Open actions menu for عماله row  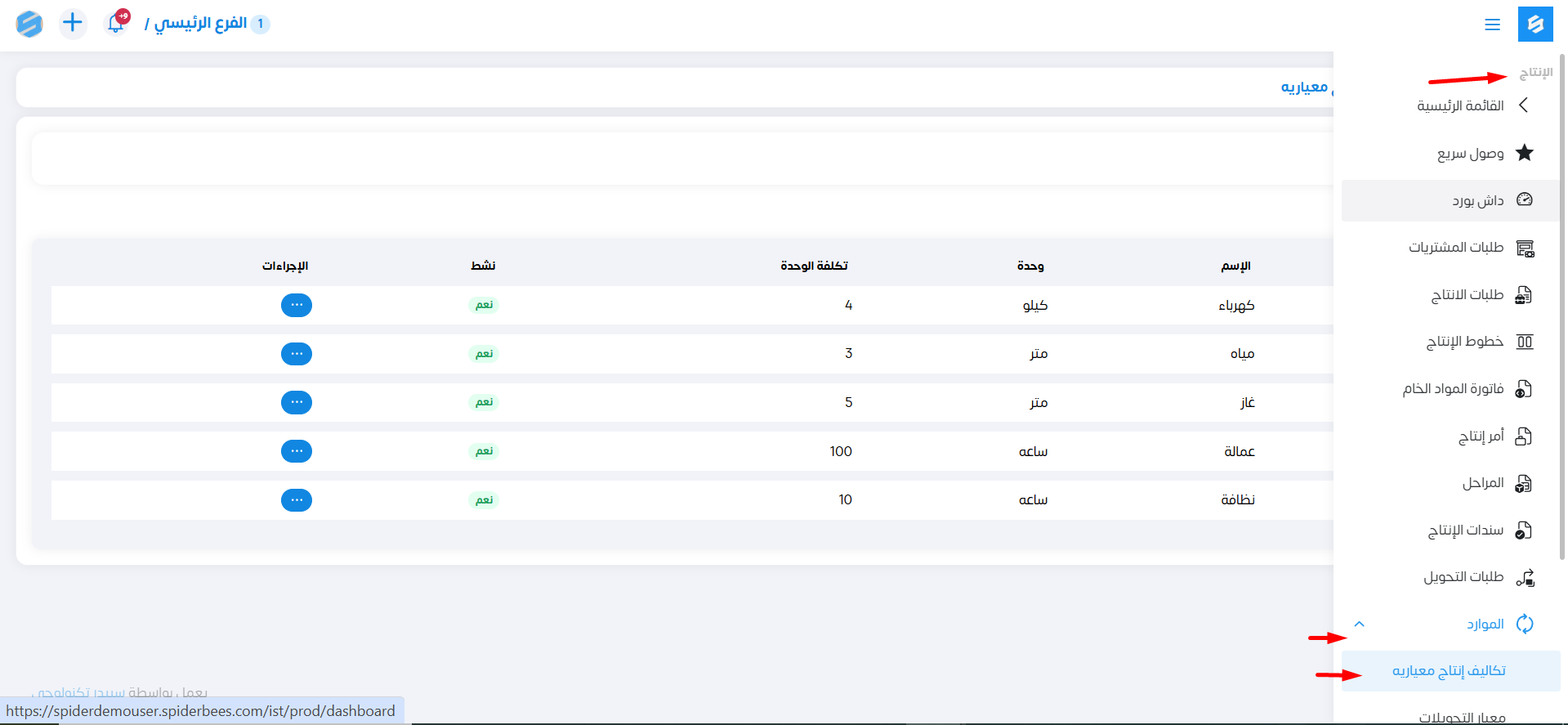click(297, 451)
